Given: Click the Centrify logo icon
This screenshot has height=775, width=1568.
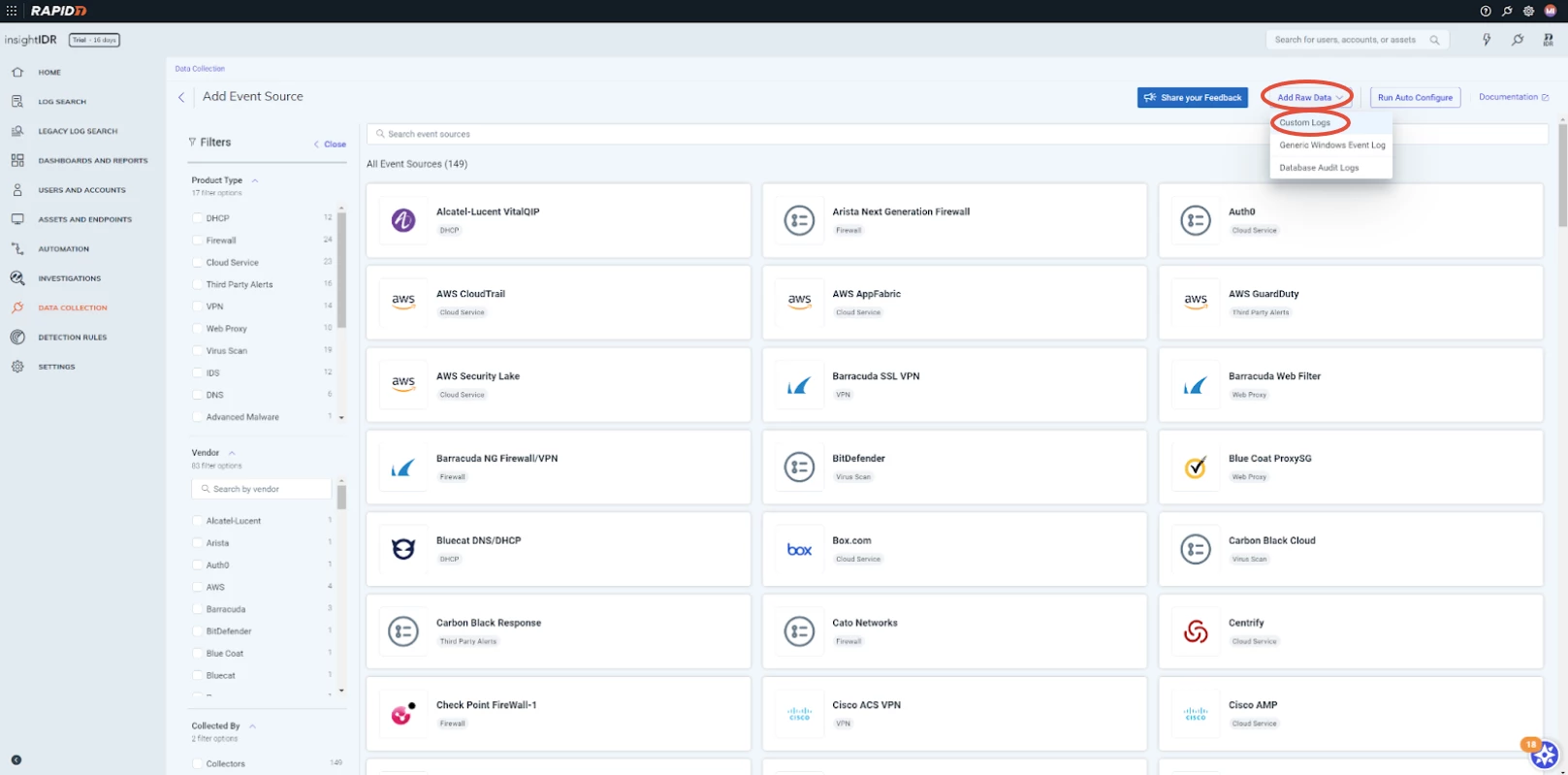Looking at the screenshot, I should [1196, 631].
